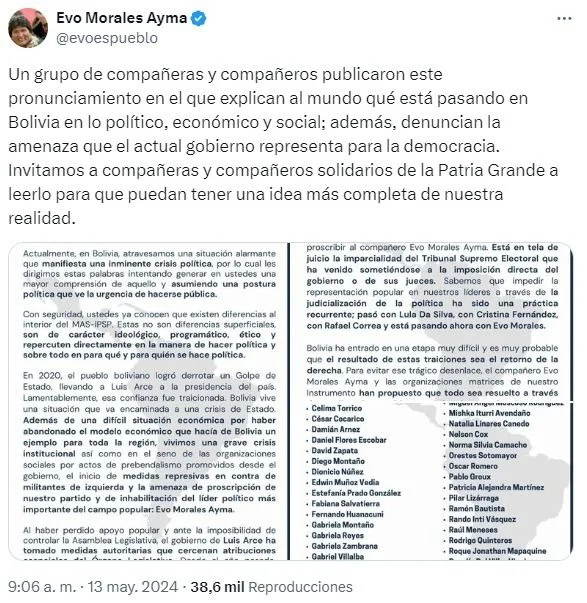Select the name Nelson Cox in the list
The width and height of the screenshot is (587, 603).
point(468,434)
